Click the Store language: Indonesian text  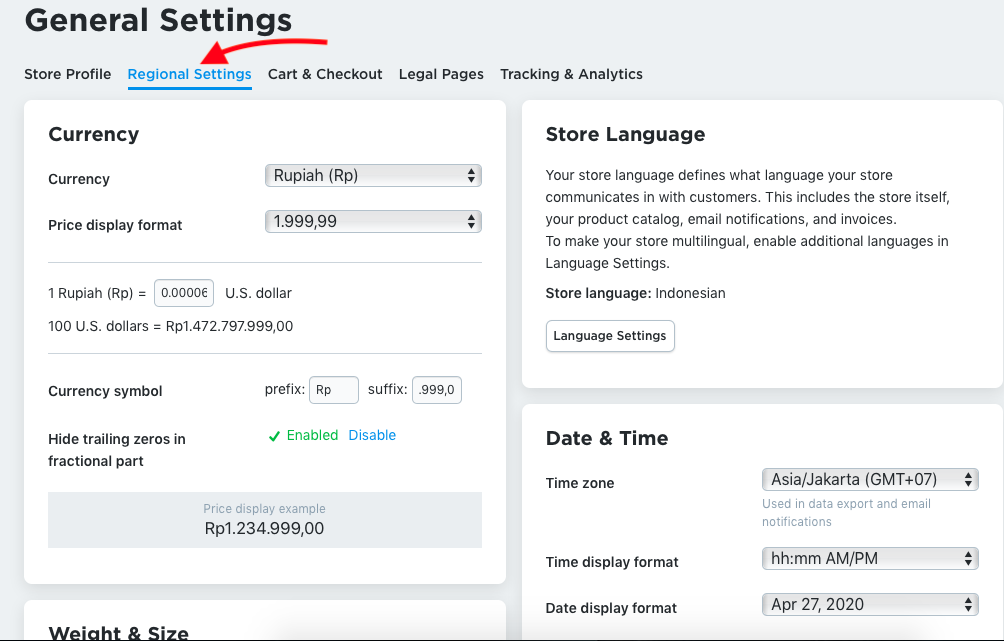635,294
